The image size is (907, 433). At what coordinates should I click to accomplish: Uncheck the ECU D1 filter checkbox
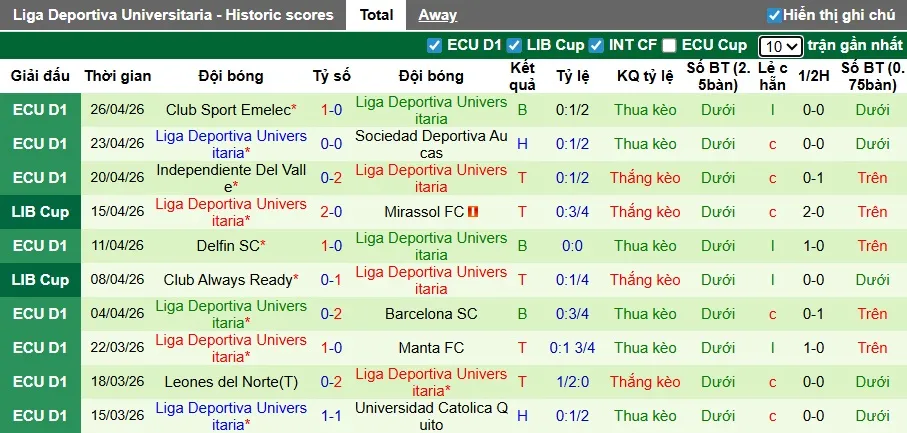[434, 45]
